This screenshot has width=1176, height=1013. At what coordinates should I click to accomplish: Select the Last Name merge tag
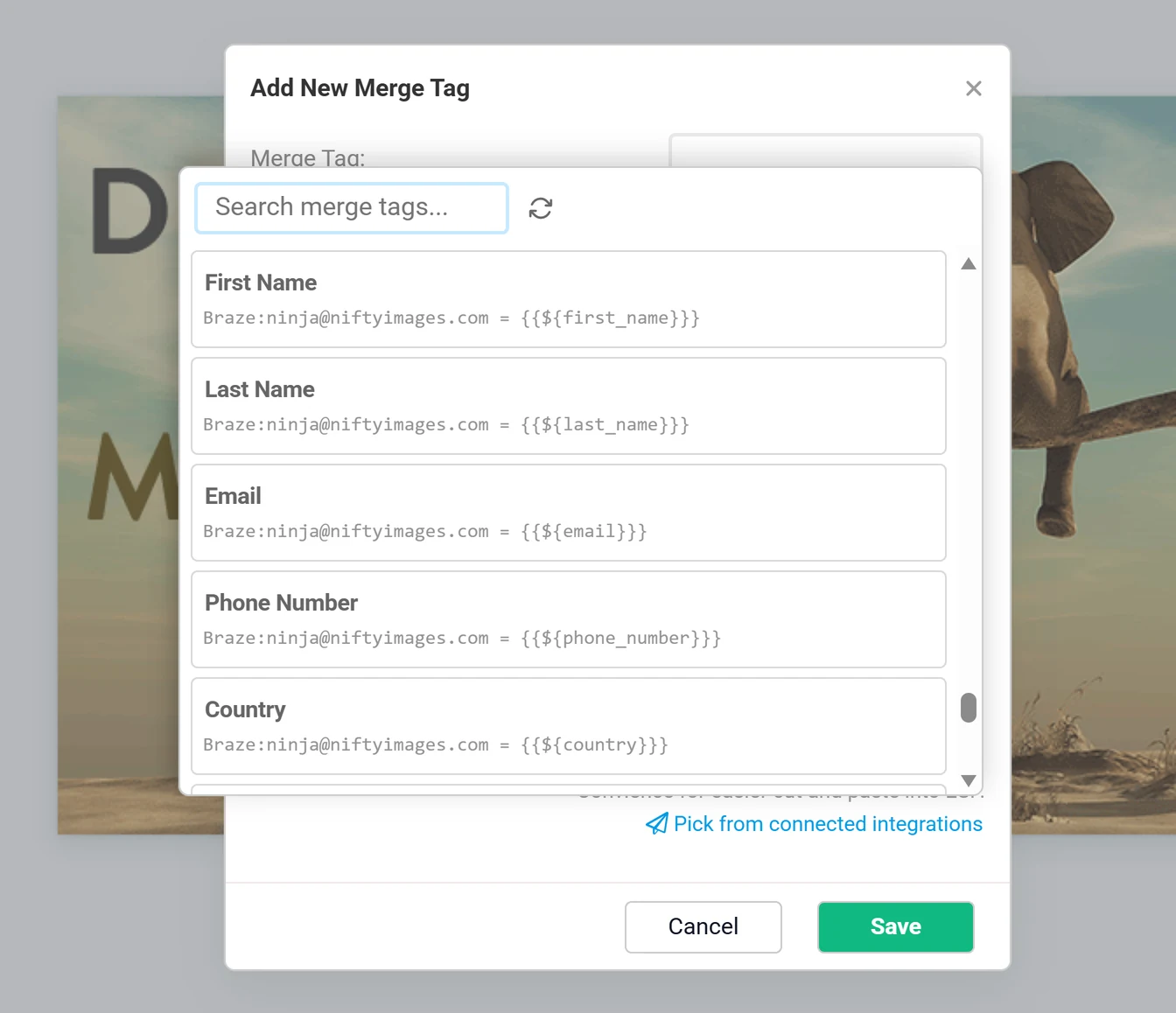click(569, 406)
